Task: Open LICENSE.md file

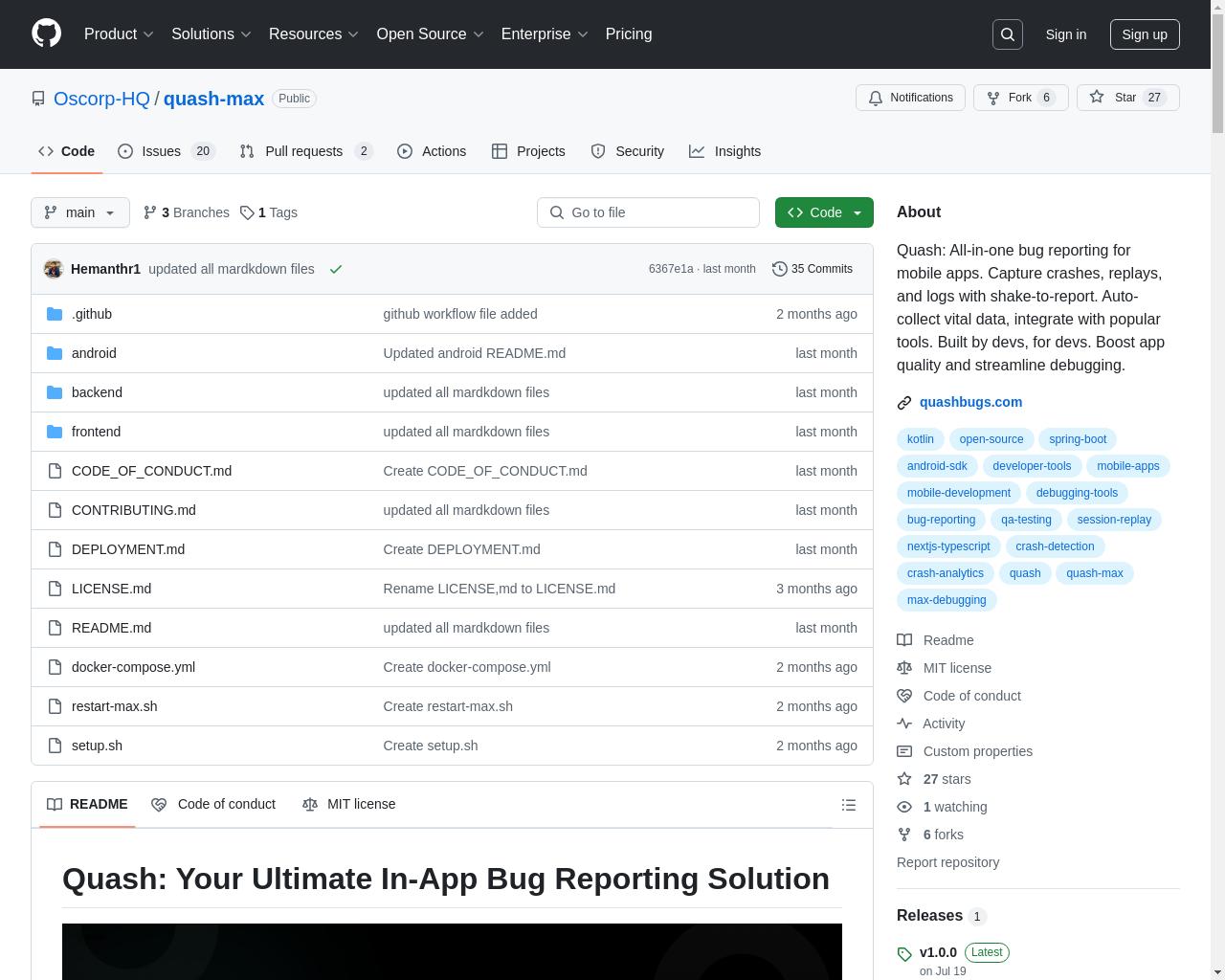Action: [x=111, y=589]
